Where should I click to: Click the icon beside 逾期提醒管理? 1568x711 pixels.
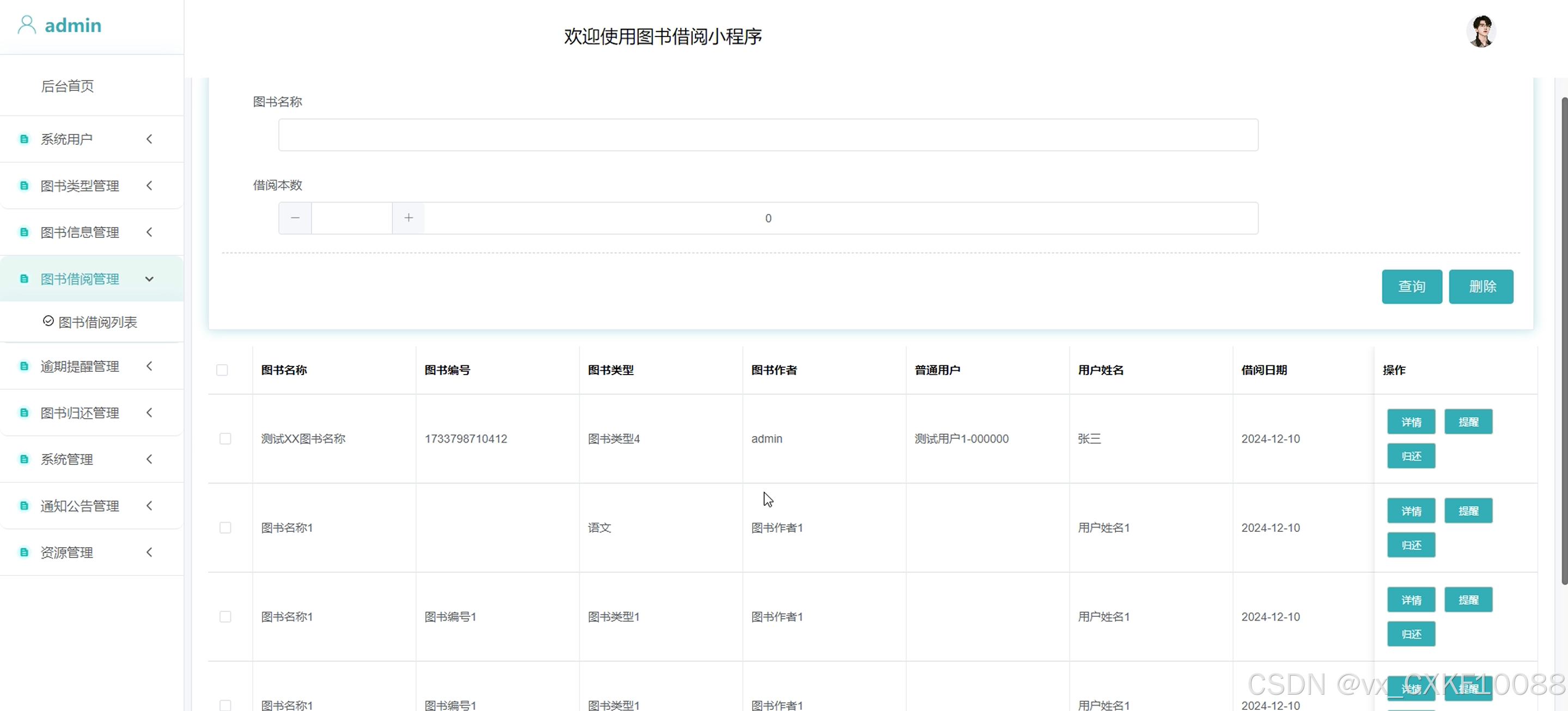(25, 366)
